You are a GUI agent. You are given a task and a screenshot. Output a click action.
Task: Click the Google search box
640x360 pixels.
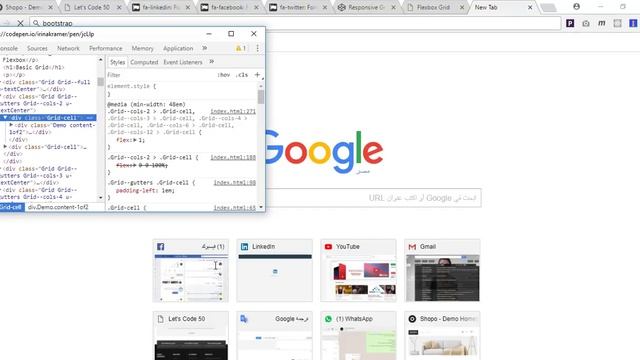[373, 198]
